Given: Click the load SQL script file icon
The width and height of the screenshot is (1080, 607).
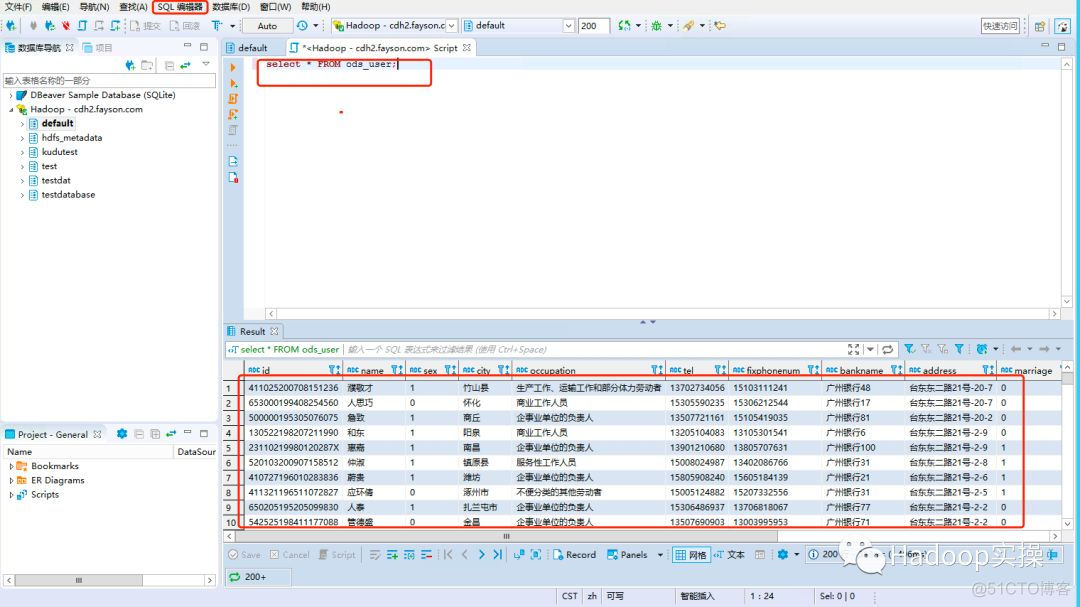Looking at the screenshot, I should [x=233, y=161].
